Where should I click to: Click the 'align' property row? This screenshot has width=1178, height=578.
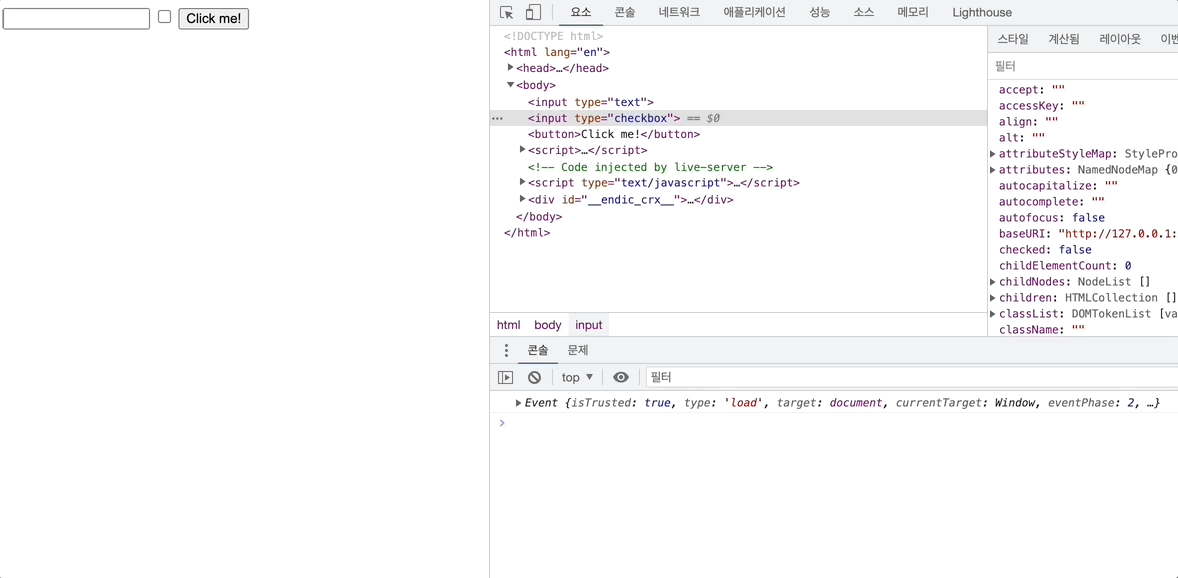point(1028,121)
